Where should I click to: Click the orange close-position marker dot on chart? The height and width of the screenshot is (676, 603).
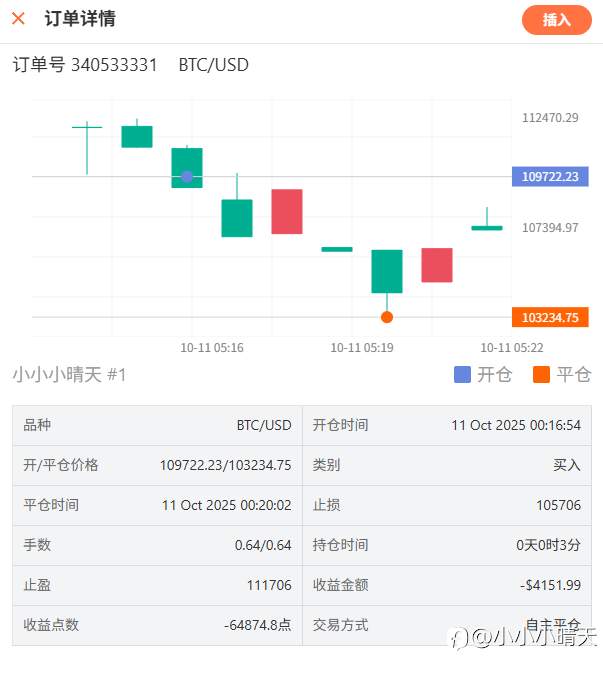(387, 317)
